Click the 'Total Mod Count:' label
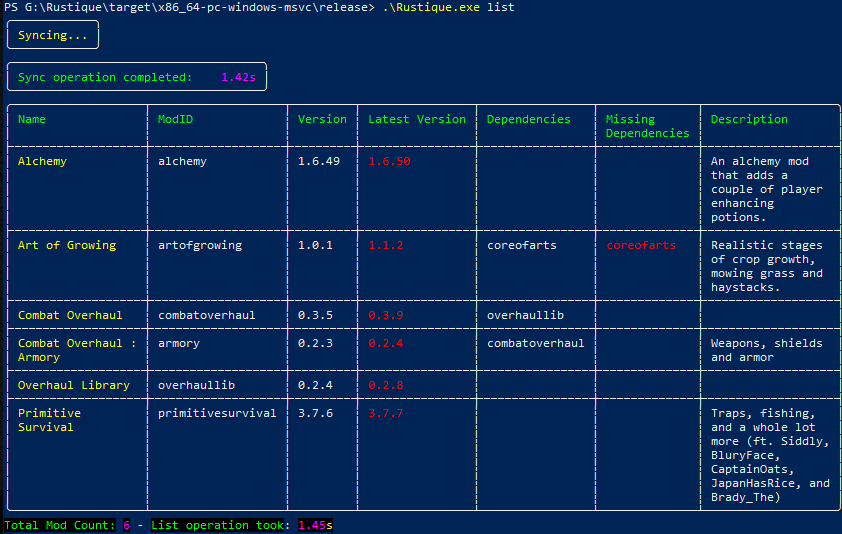This screenshot has width=842, height=534. tap(60, 525)
